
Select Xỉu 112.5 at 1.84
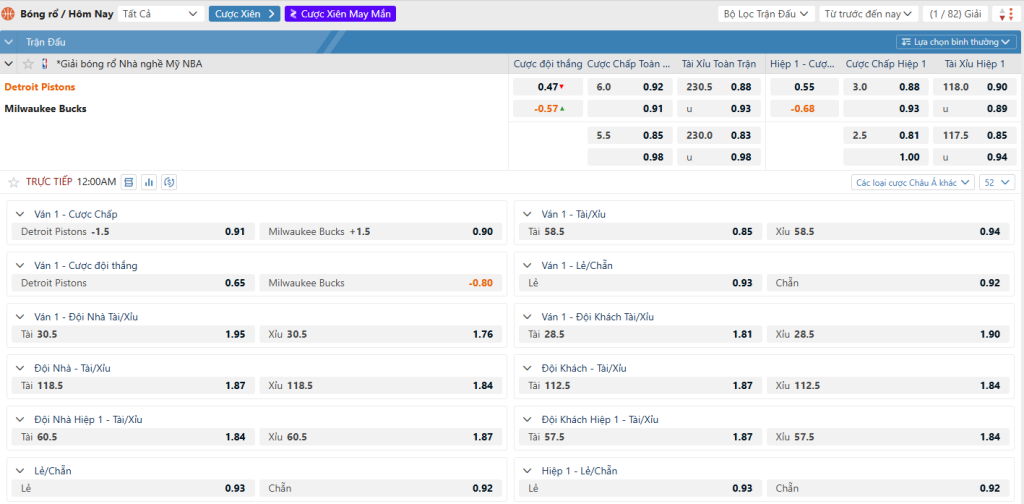(888, 385)
